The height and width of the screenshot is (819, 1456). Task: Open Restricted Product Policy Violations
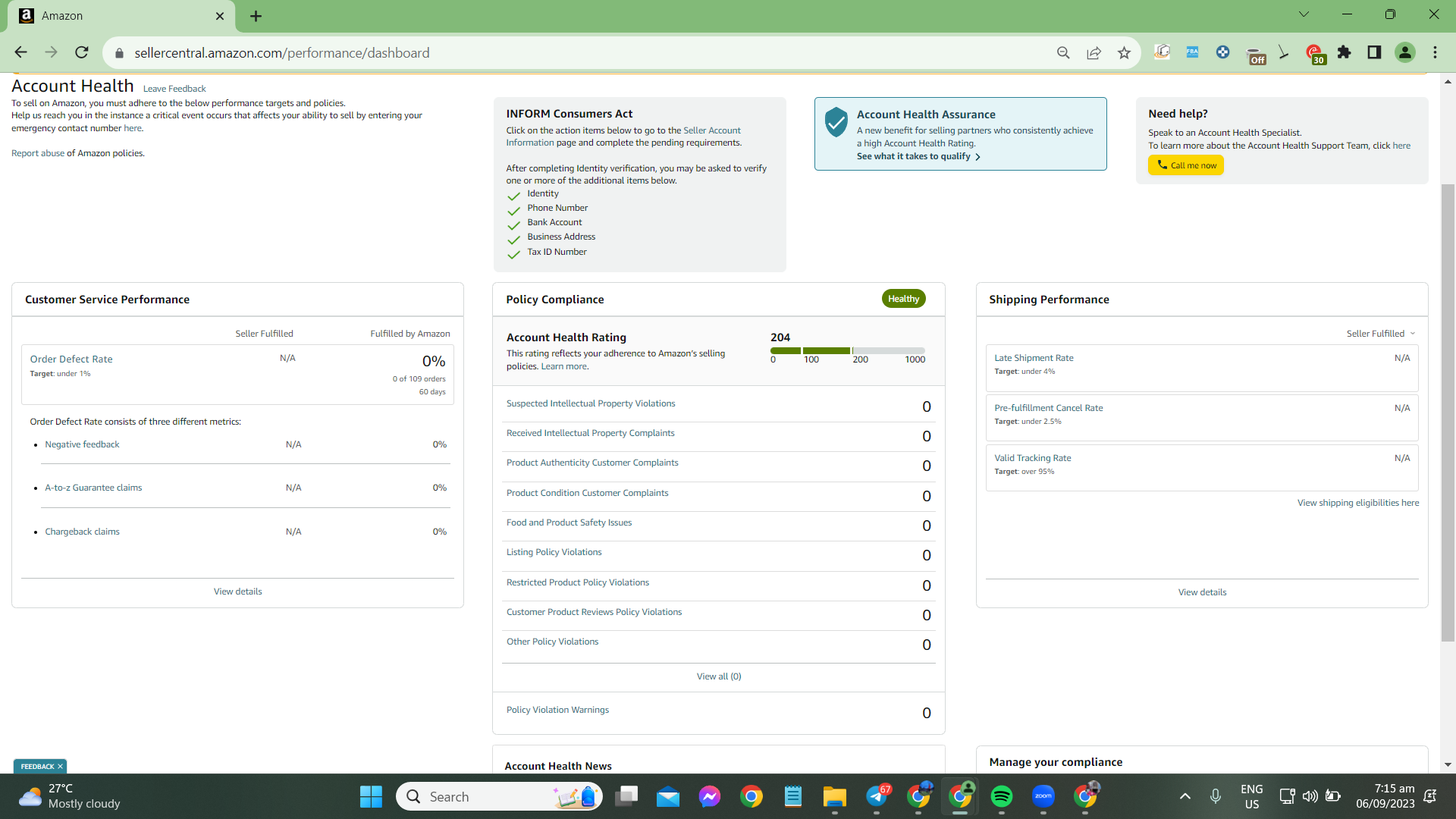coord(578,582)
